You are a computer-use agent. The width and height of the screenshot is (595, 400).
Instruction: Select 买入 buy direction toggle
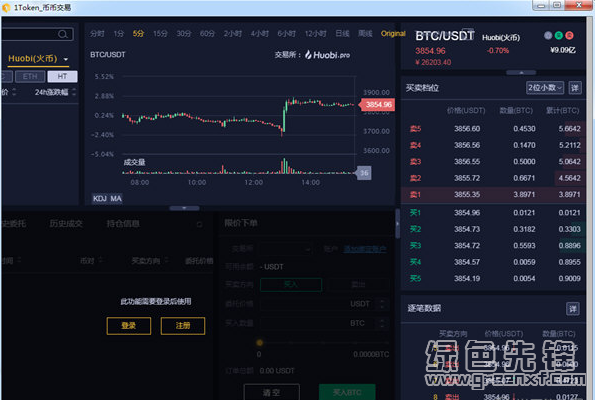291,284
